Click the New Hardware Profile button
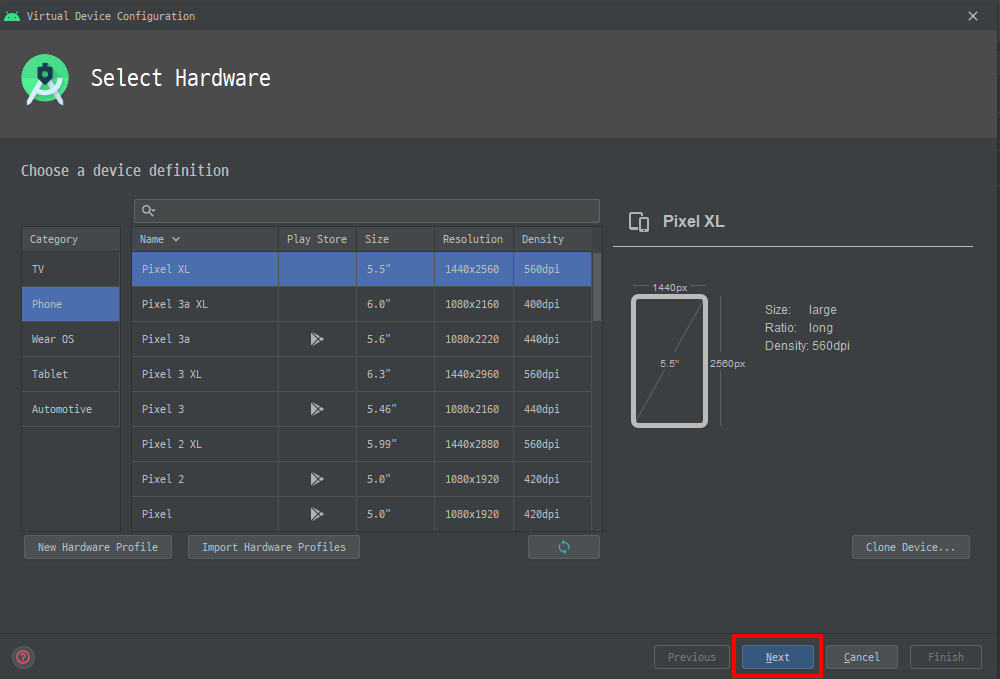The image size is (1000, 679). tap(98, 547)
